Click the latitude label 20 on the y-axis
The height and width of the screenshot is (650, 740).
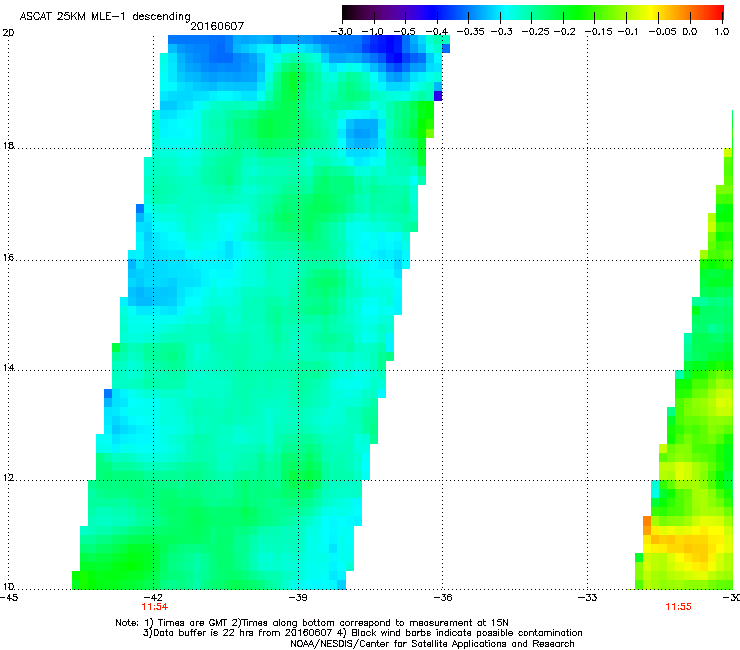(x=8, y=33)
